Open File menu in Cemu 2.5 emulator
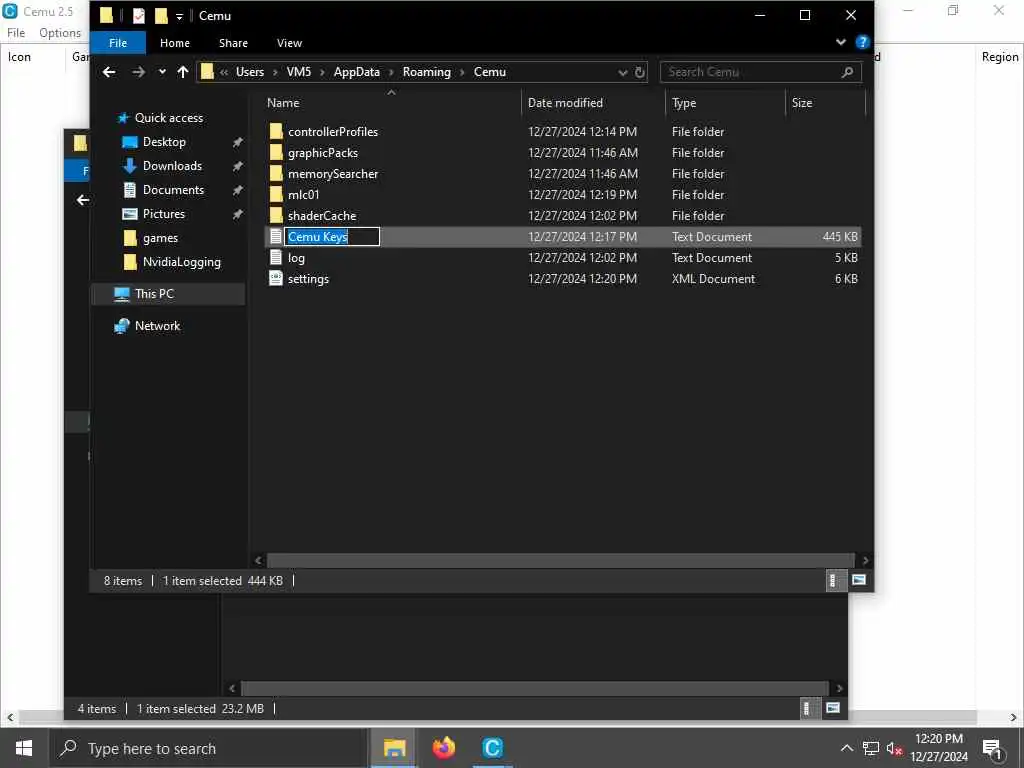Viewport: 1024px width, 768px height. pos(16,33)
